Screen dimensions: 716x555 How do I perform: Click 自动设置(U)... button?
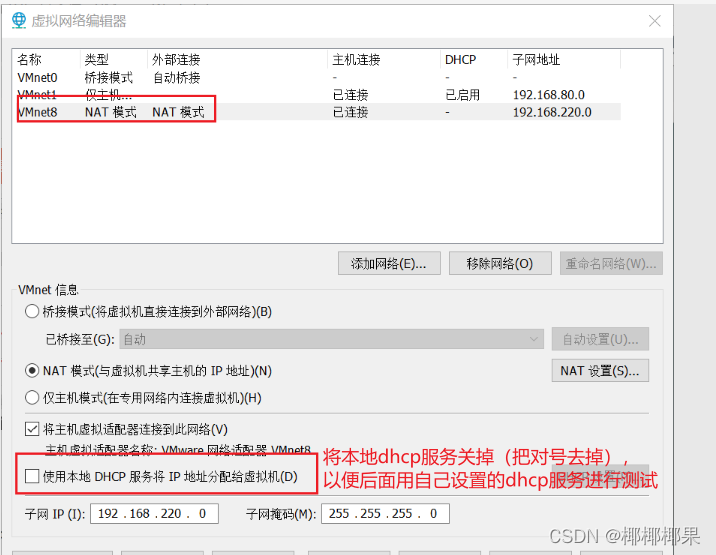point(600,339)
